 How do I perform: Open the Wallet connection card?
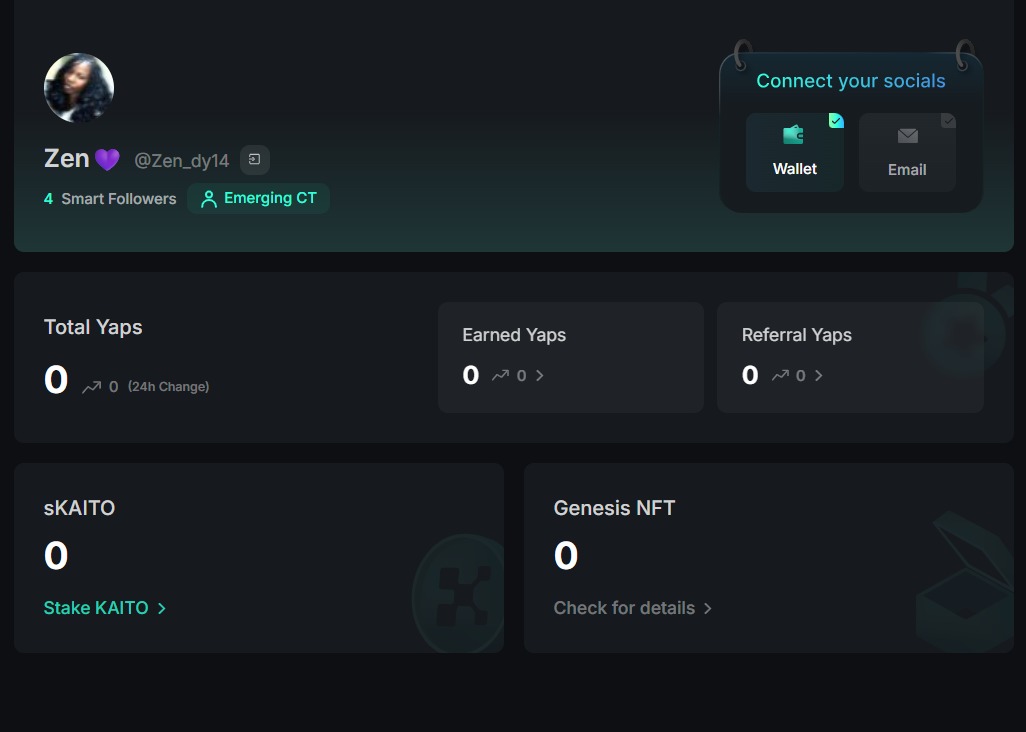click(x=794, y=152)
